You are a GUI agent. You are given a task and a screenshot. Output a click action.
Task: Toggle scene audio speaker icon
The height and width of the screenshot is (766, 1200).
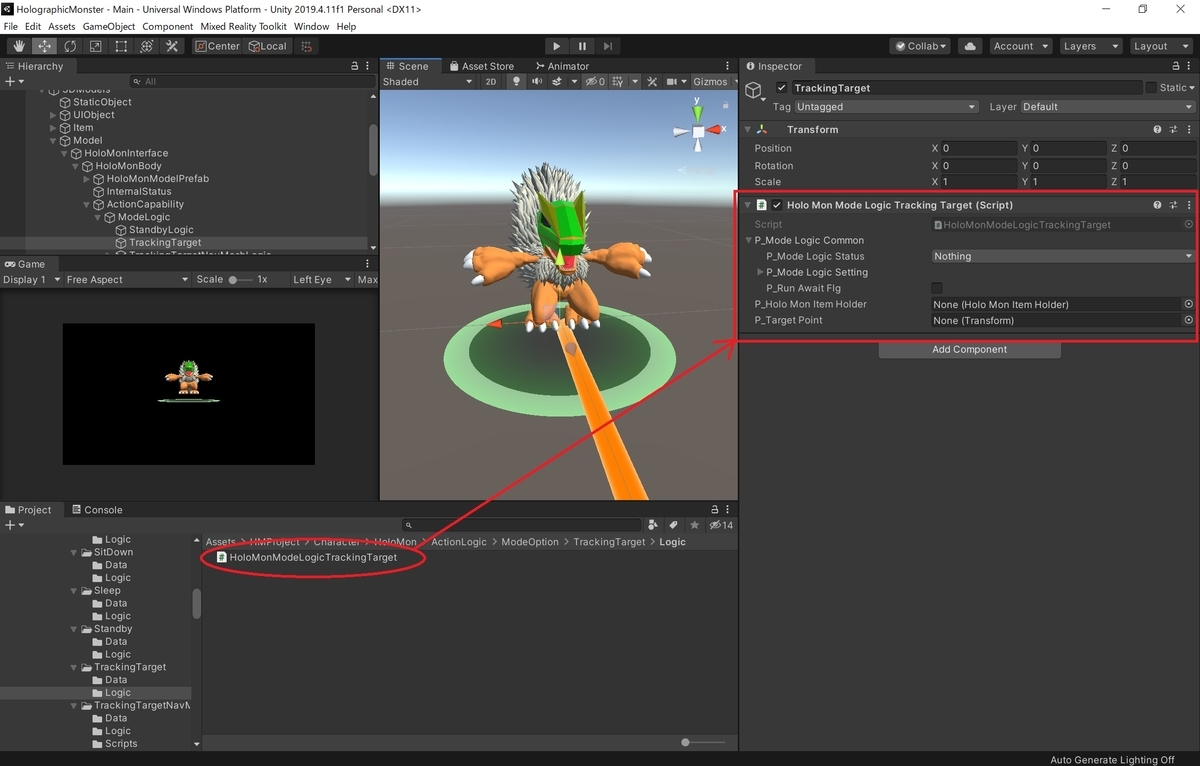(538, 82)
